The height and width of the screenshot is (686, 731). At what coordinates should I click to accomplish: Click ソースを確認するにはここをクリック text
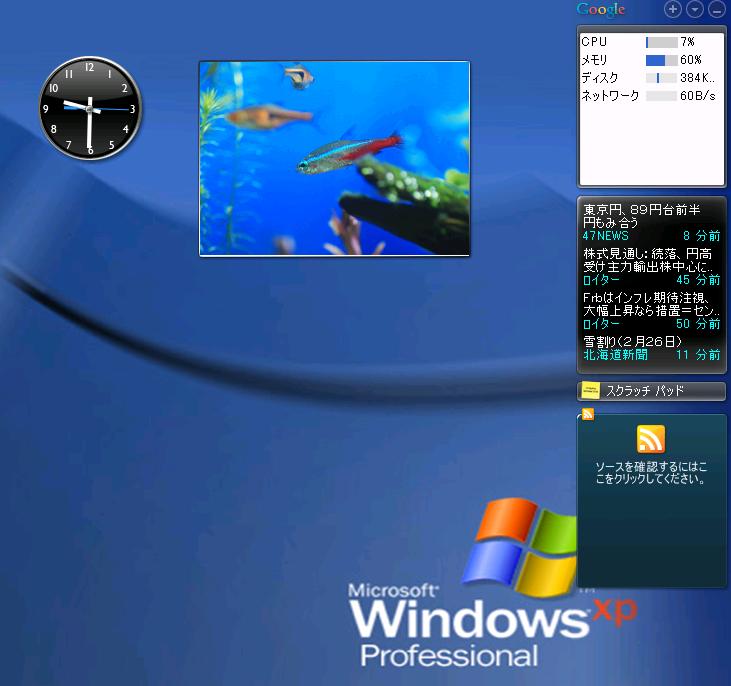point(651,472)
